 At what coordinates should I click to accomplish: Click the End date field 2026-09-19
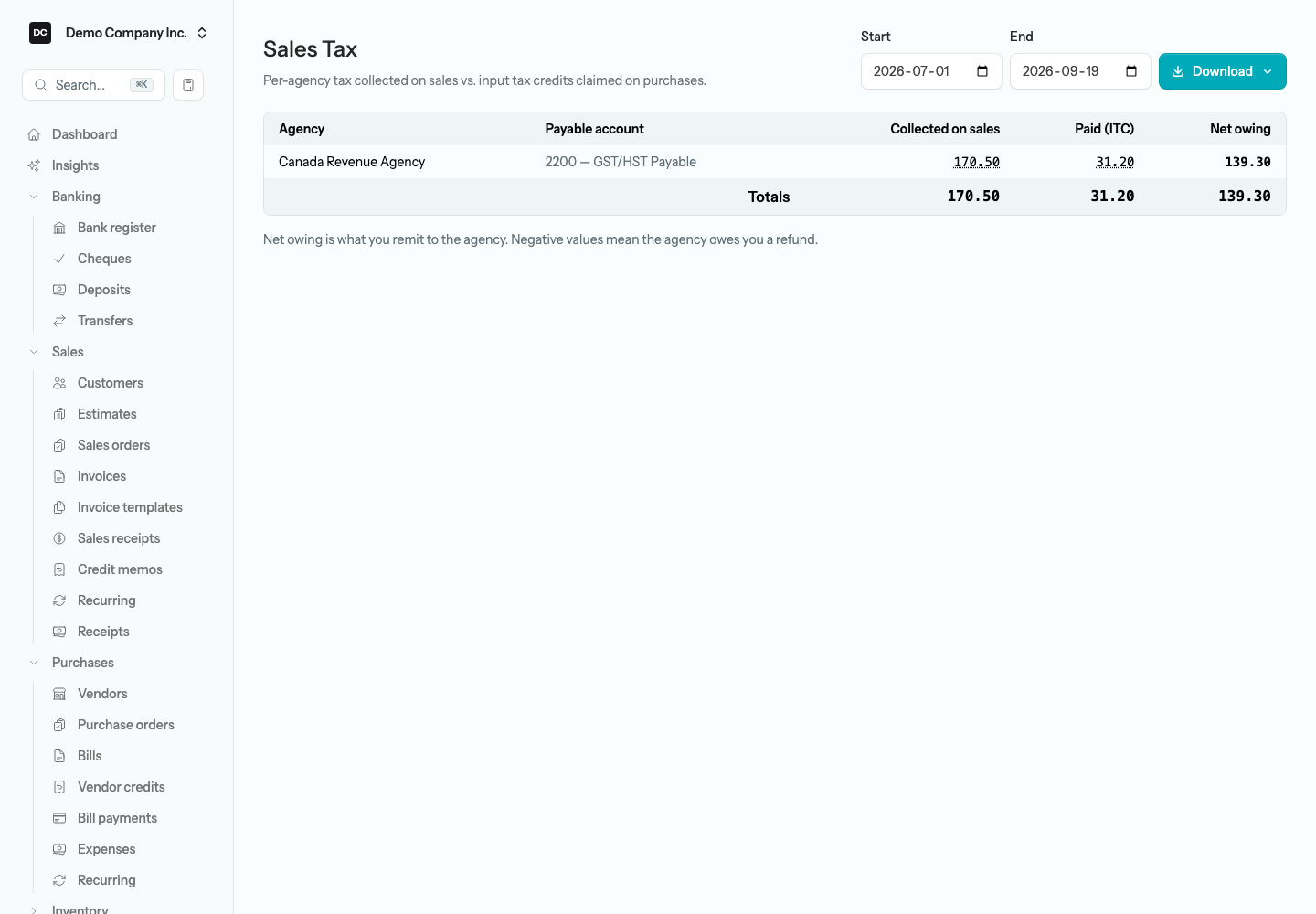(1080, 71)
